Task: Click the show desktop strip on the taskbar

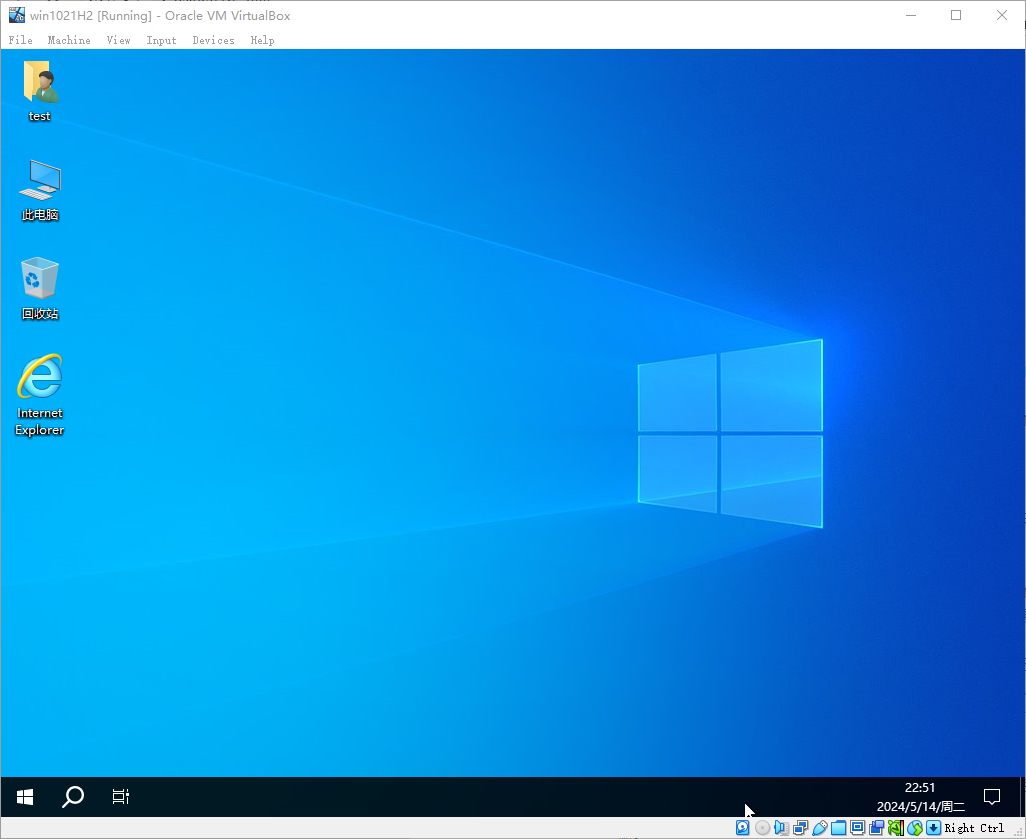Action: pos(1022,797)
